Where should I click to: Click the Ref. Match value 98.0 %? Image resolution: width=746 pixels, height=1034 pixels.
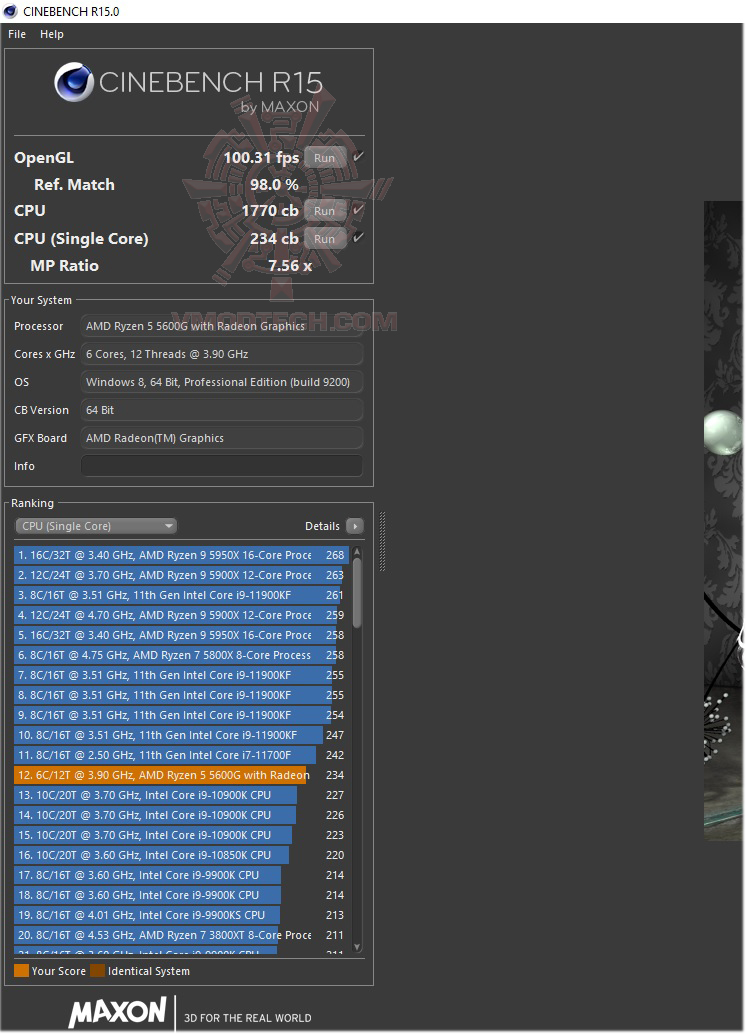click(274, 185)
